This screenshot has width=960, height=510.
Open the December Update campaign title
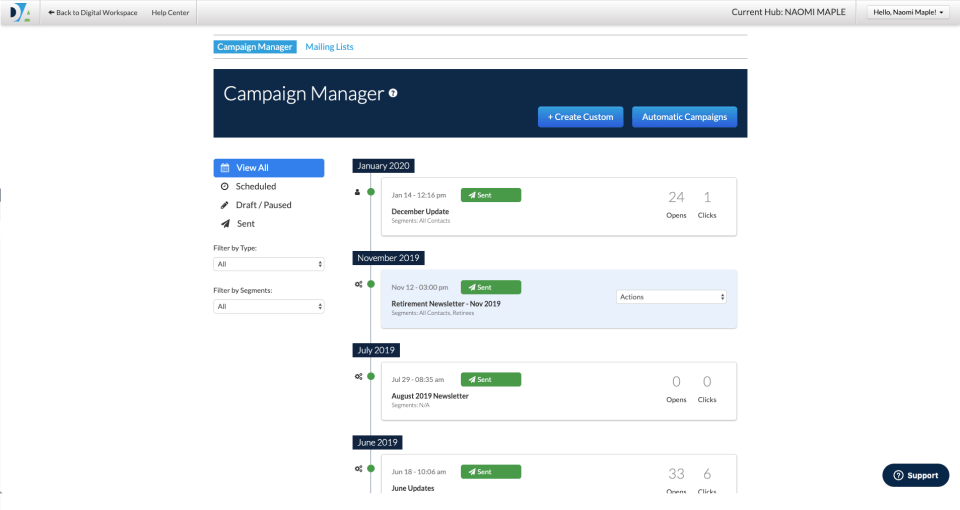coord(420,211)
